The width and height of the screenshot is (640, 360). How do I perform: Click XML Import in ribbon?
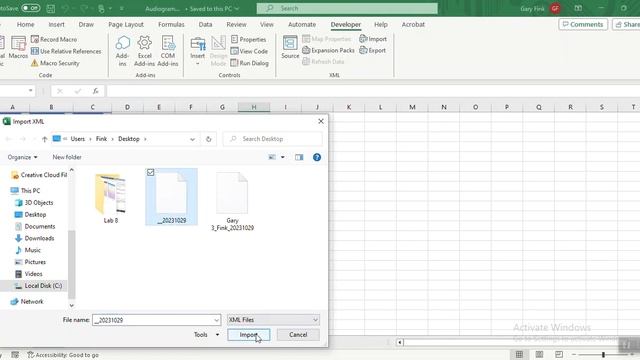click(373, 39)
